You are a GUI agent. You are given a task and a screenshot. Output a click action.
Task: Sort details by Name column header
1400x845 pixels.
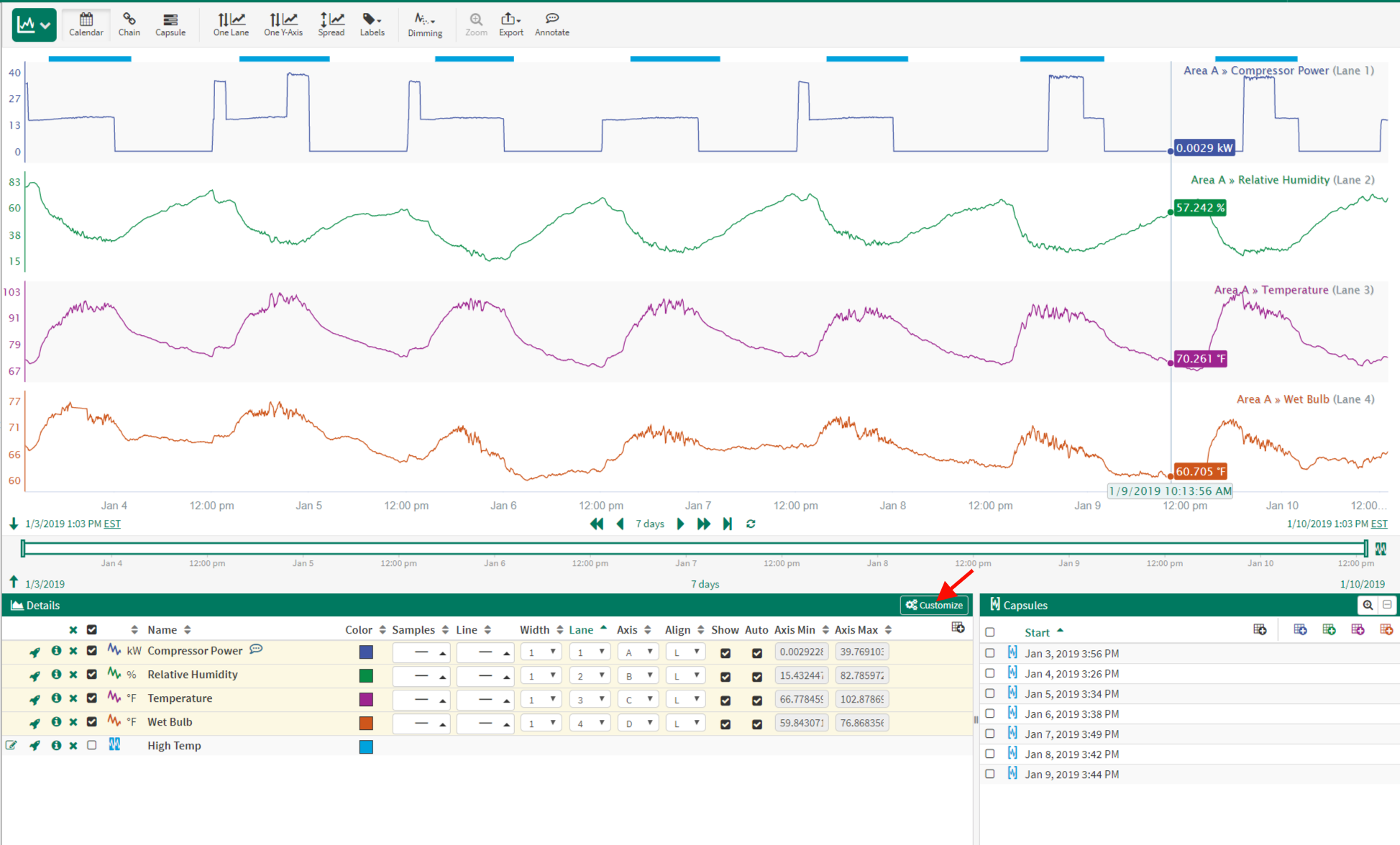click(x=163, y=629)
